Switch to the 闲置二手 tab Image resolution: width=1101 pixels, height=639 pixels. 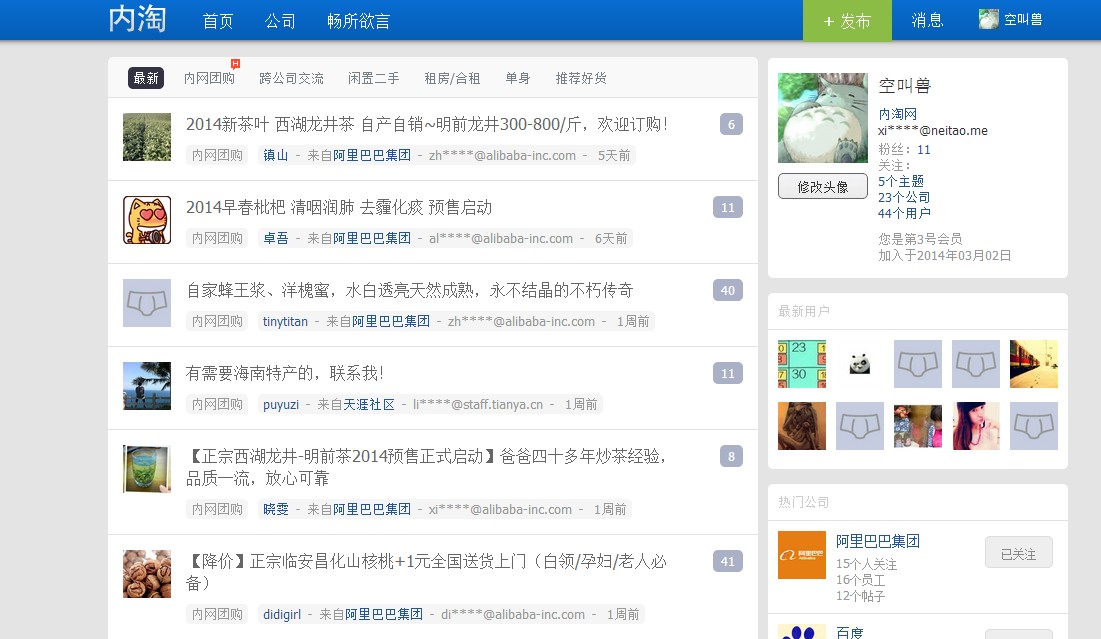point(374,78)
